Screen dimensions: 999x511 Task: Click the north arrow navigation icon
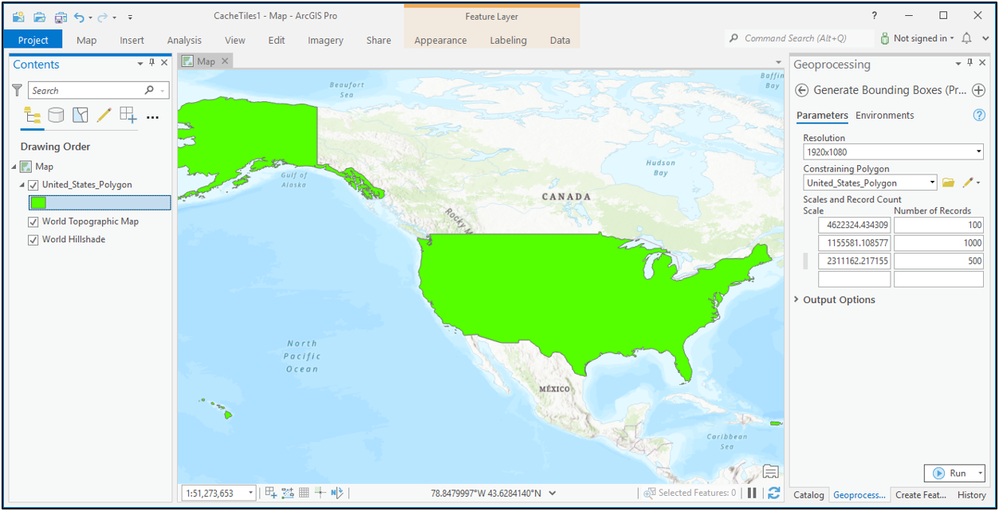[338, 493]
